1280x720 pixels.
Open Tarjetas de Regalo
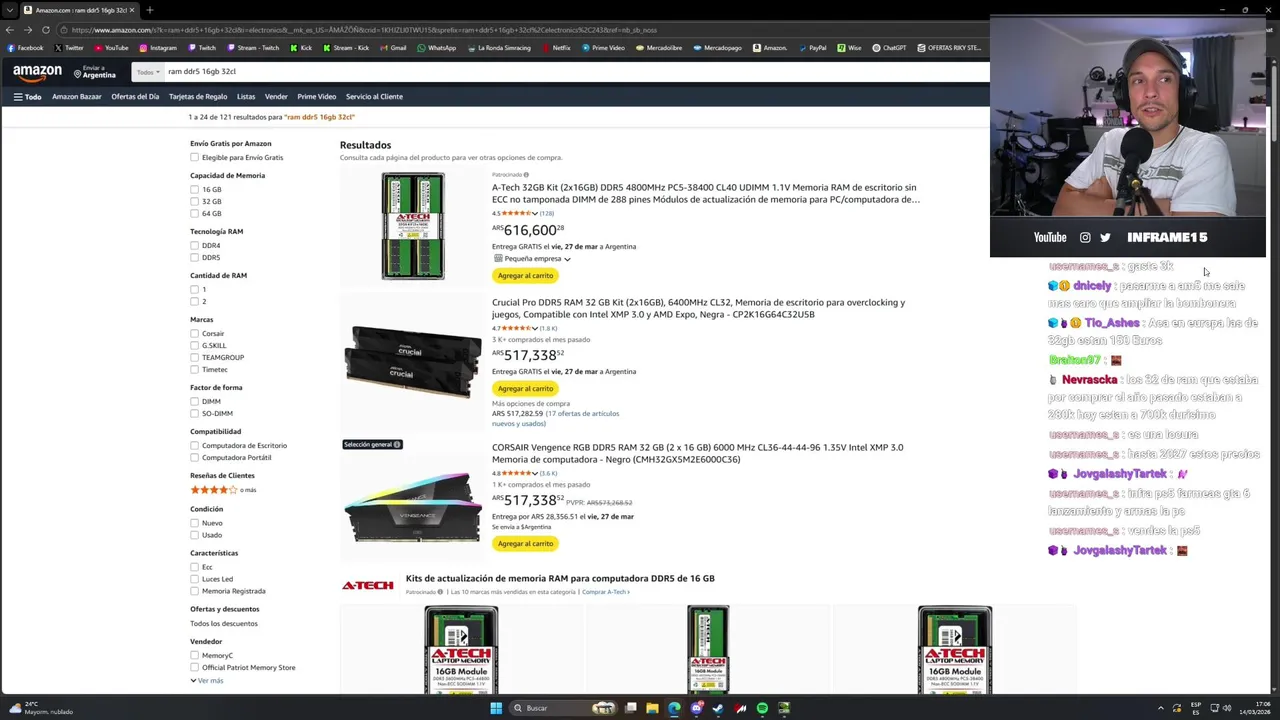click(198, 97)
